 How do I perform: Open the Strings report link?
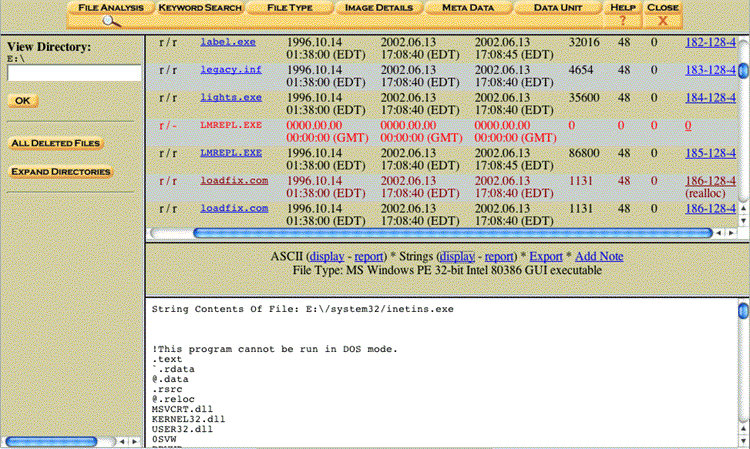coord(502,255)
